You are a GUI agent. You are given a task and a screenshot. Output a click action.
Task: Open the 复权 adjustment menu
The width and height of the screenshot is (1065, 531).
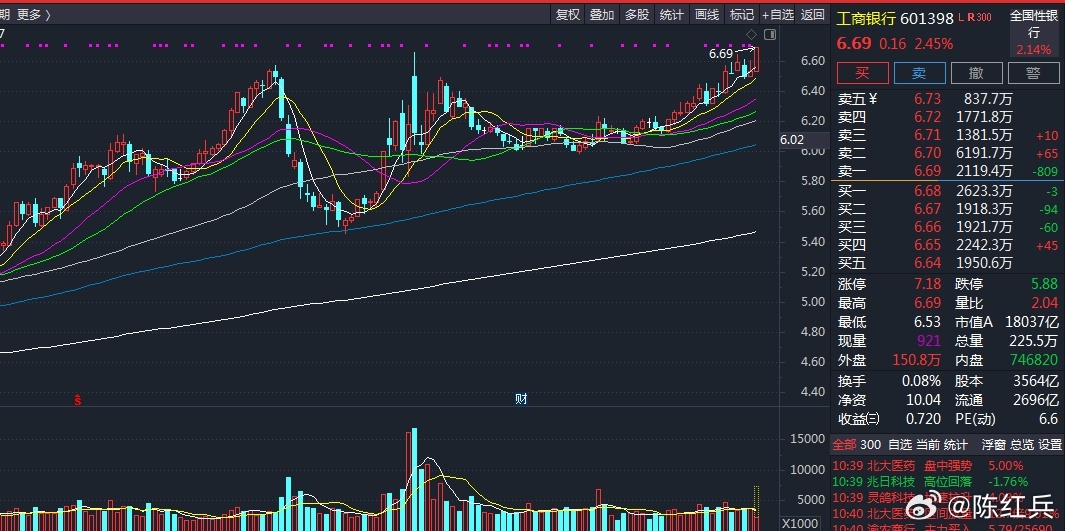coord(568,14)
